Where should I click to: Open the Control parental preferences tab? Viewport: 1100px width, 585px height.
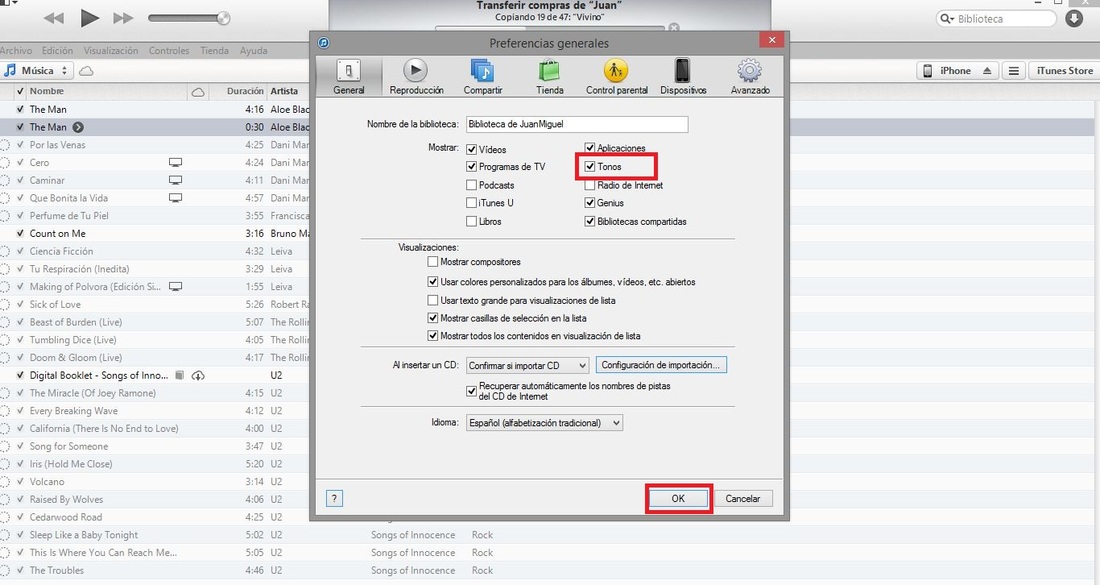pyautogui.click(x=617, y=76)
